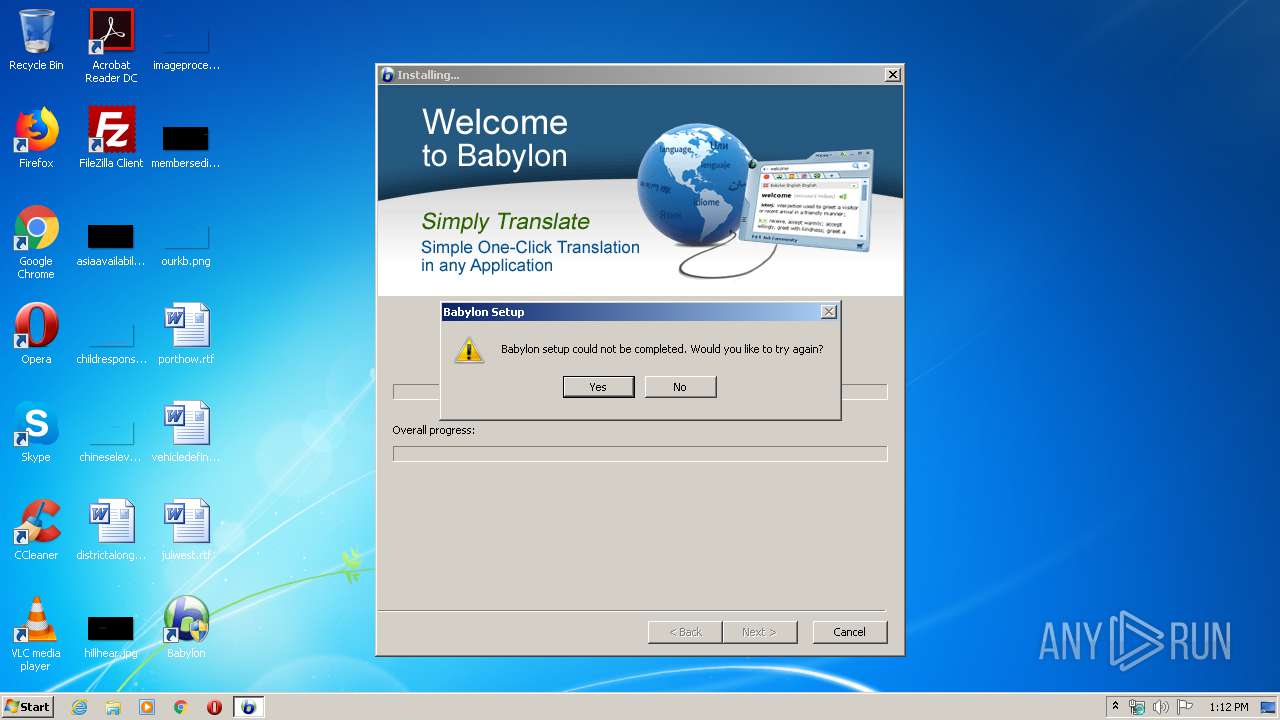Viewport: 1280px width, 720px height.
Task: Show hidden system tray icons
Action: (x=1115, y=707)
